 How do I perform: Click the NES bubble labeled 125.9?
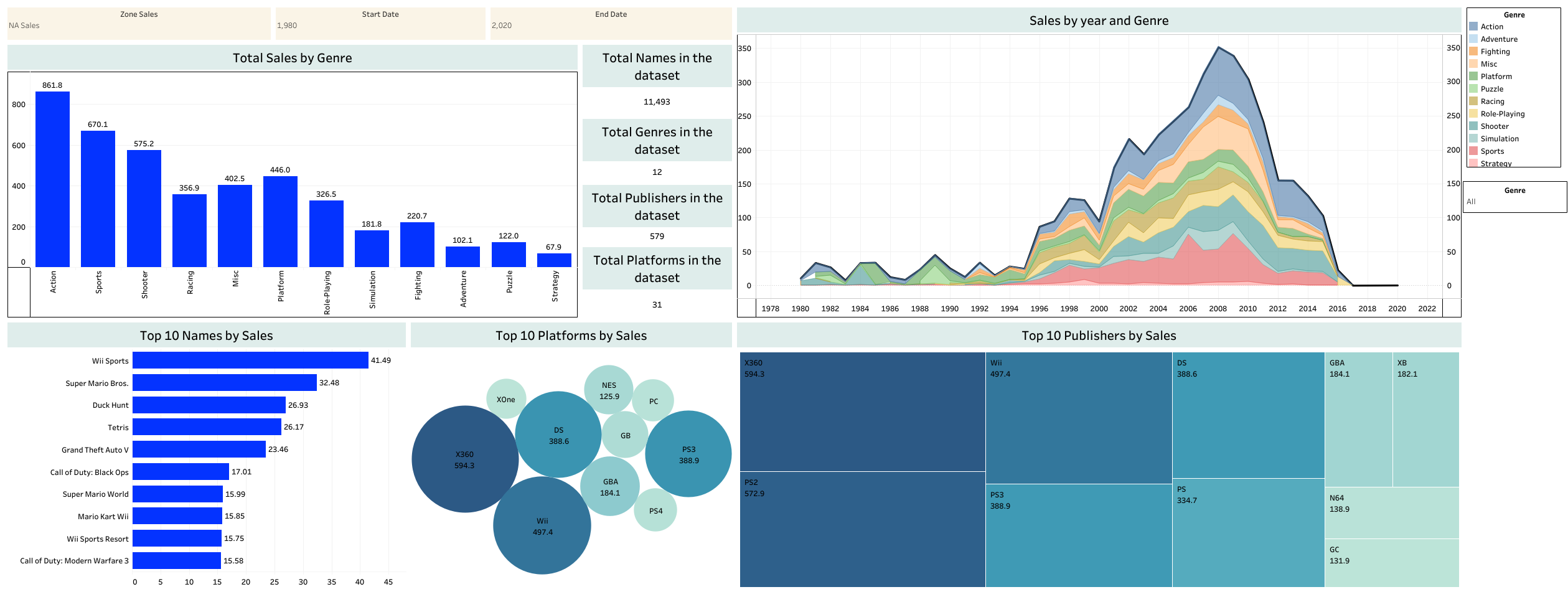[x=609, y=390]
